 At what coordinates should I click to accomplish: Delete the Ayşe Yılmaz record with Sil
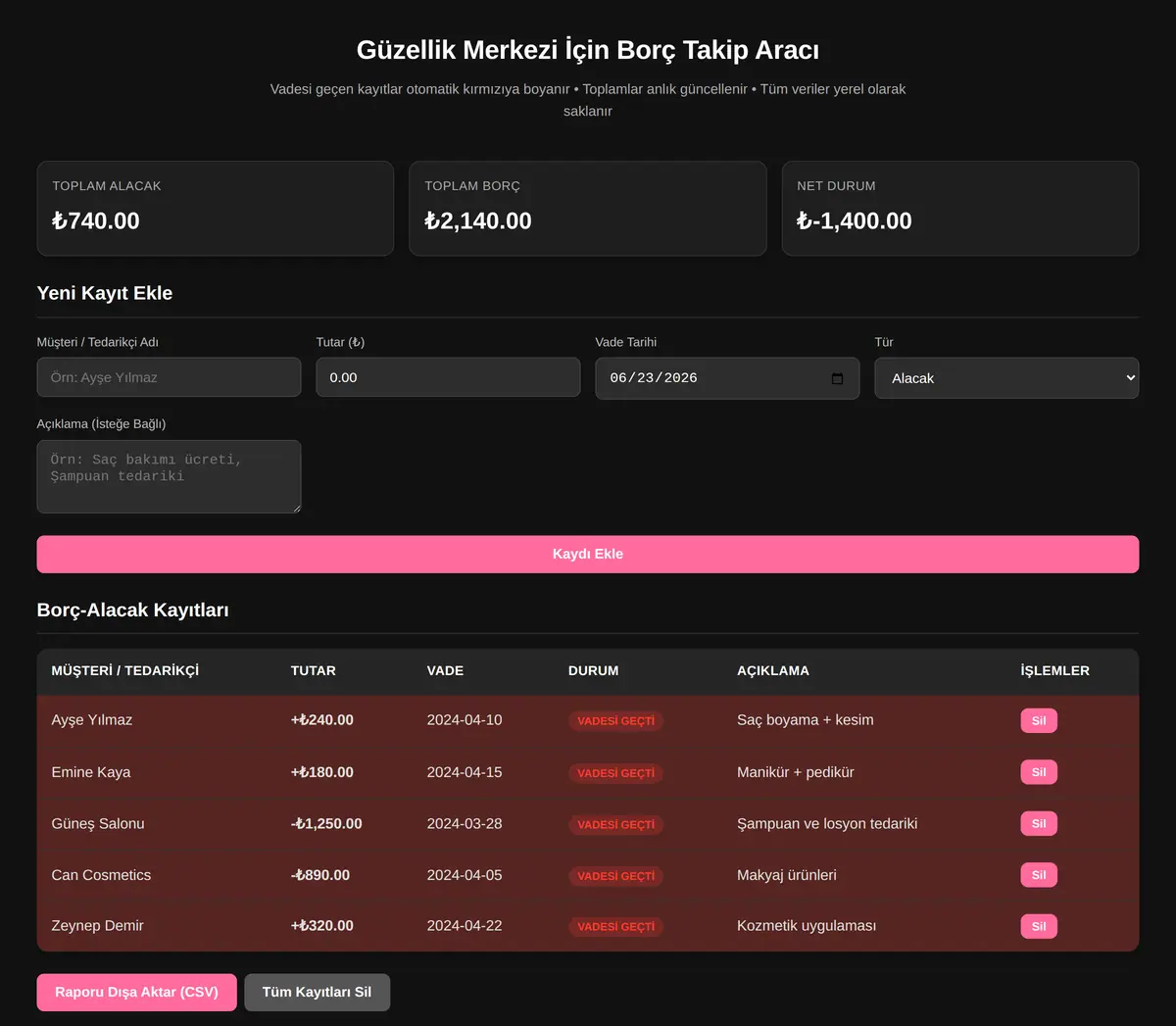1039,720
